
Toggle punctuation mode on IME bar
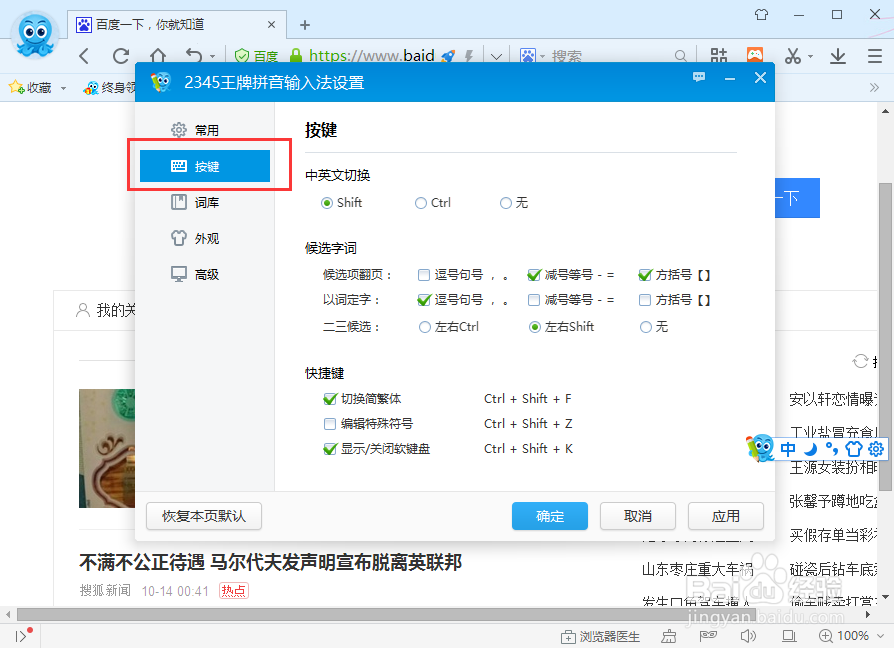(x=832, y=449)
